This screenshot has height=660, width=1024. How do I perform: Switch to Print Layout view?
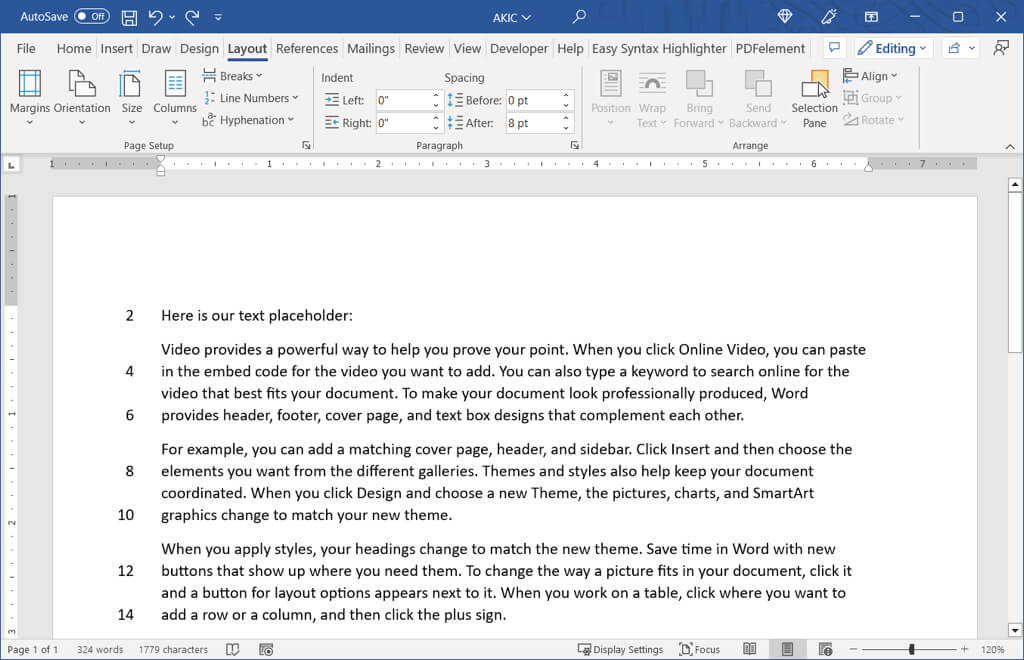[786, 649]
